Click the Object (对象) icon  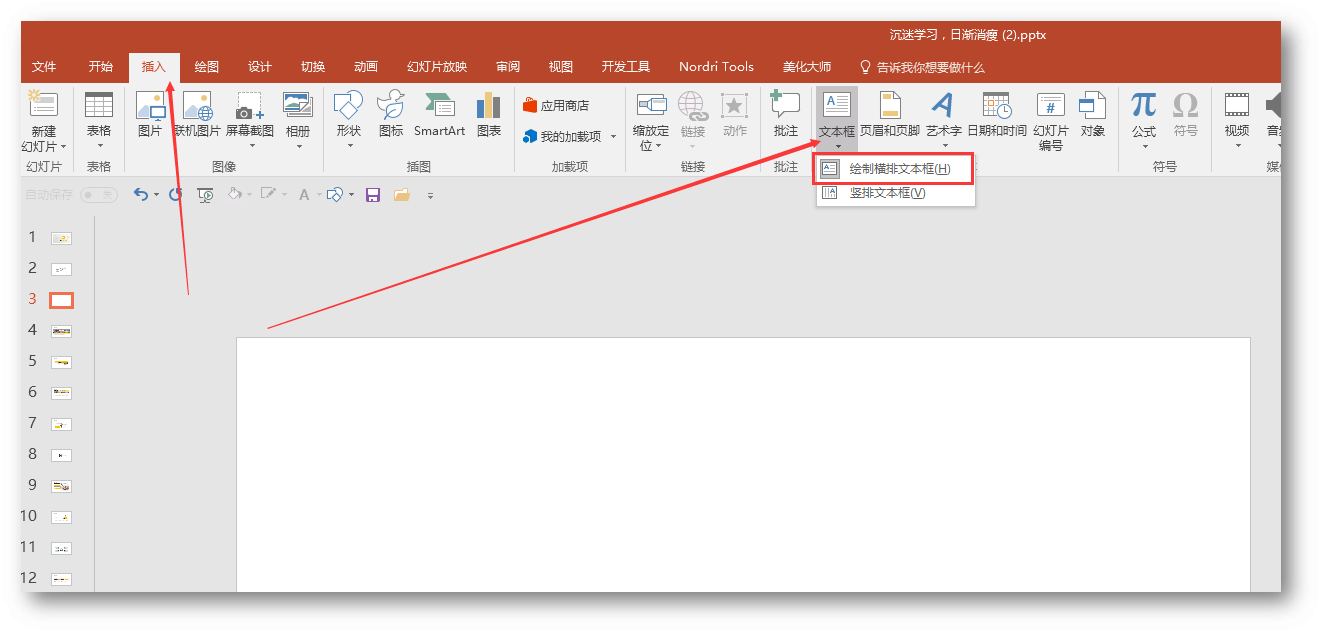click(x=1093, y=105)
